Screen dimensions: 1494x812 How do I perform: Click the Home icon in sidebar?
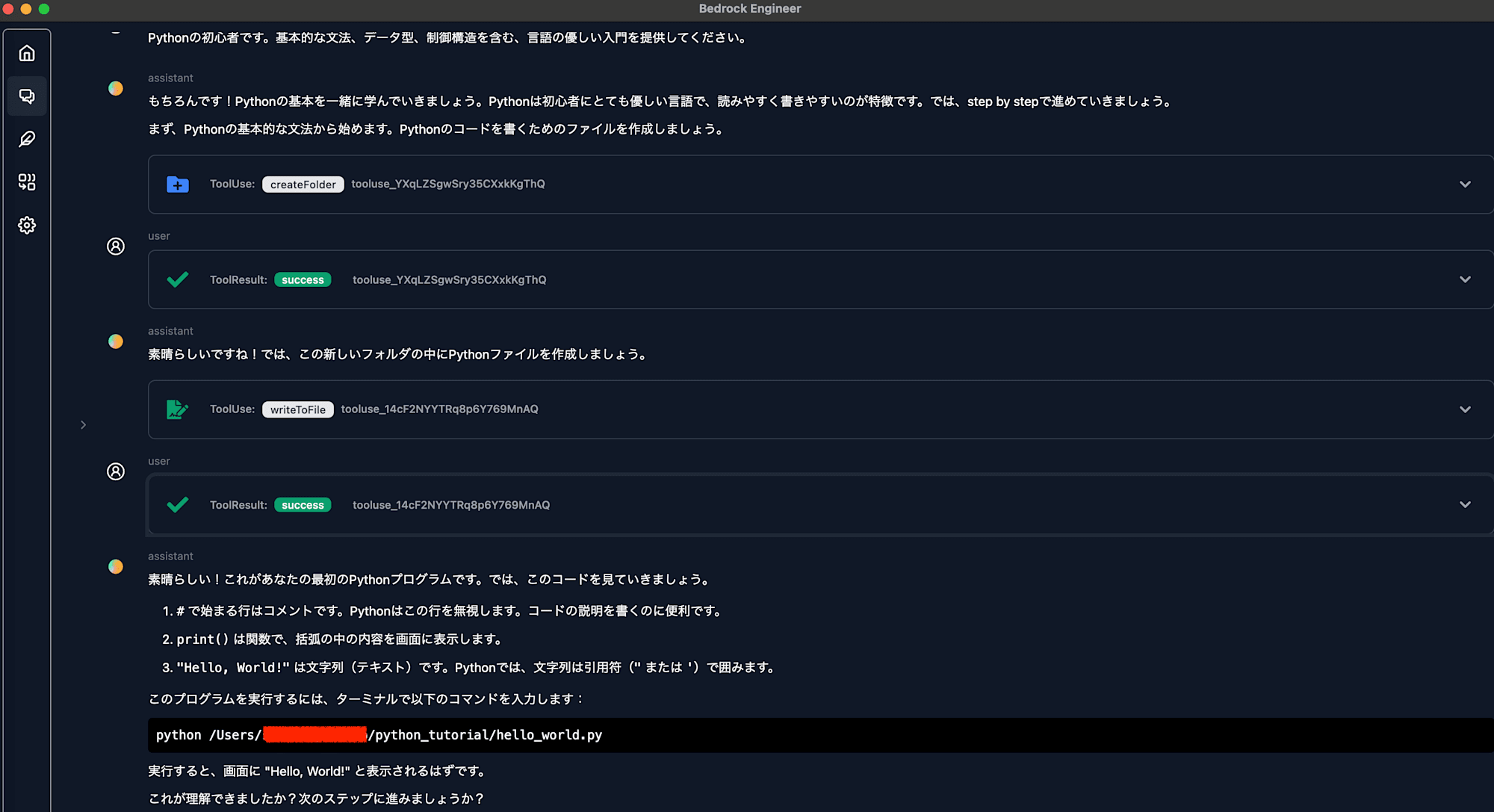(27, 55)
